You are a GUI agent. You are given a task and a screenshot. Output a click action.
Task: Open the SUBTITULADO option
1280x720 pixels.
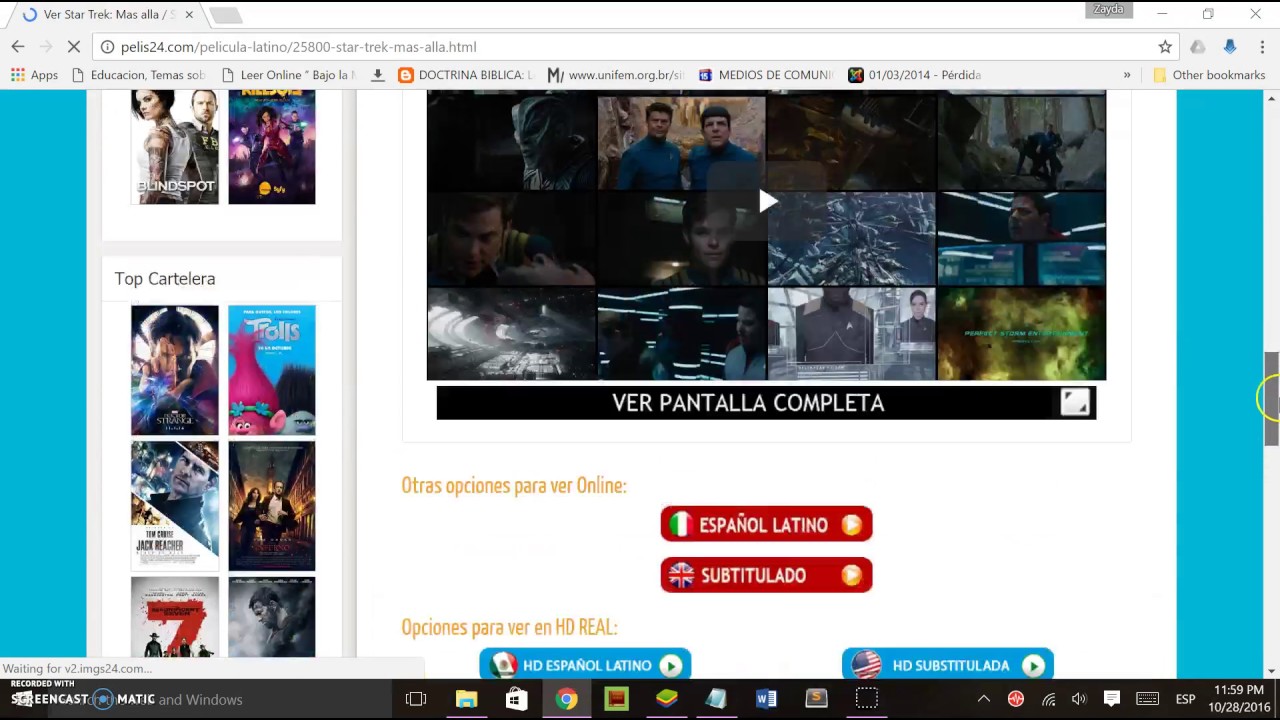click(766, 575)
